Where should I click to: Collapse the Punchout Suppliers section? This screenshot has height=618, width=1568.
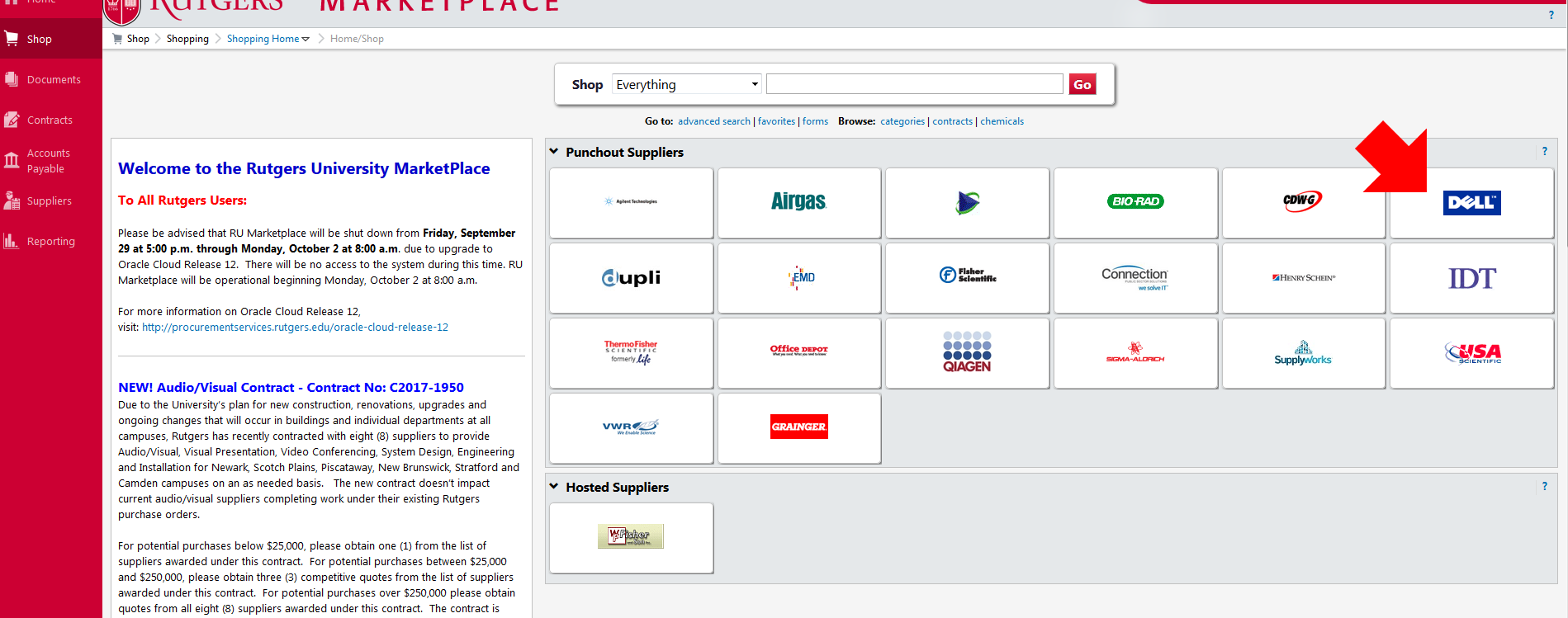pos(554,152)
